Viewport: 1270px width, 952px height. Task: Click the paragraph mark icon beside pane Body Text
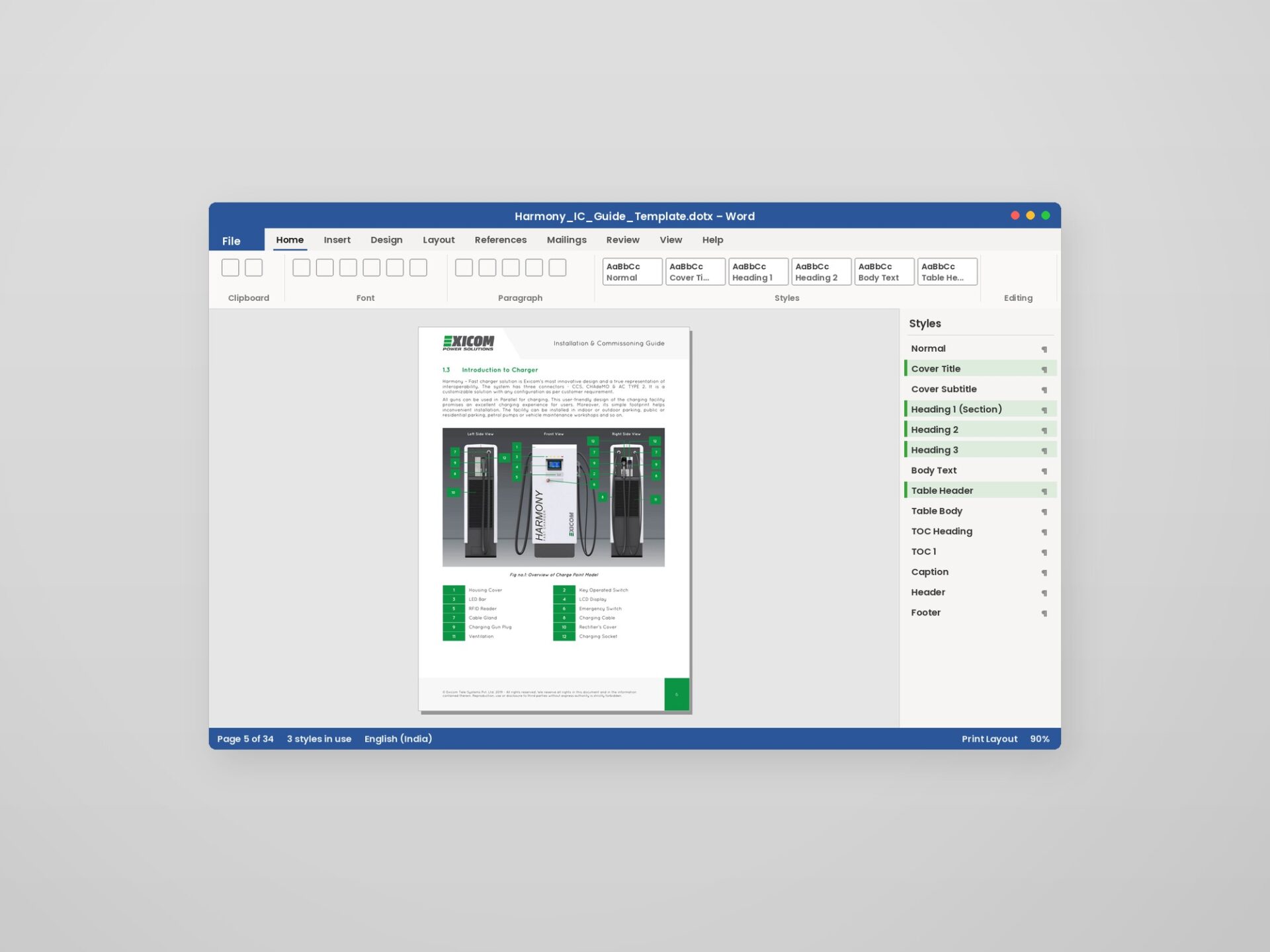click(1044, 471)
